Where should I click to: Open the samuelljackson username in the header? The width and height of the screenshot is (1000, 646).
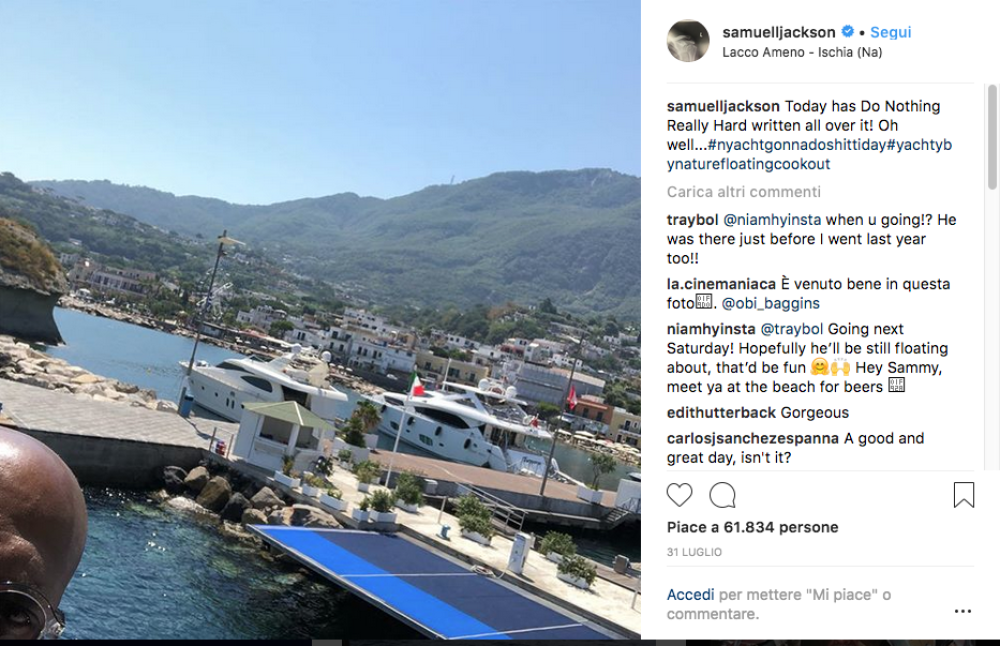coord(779,32)
